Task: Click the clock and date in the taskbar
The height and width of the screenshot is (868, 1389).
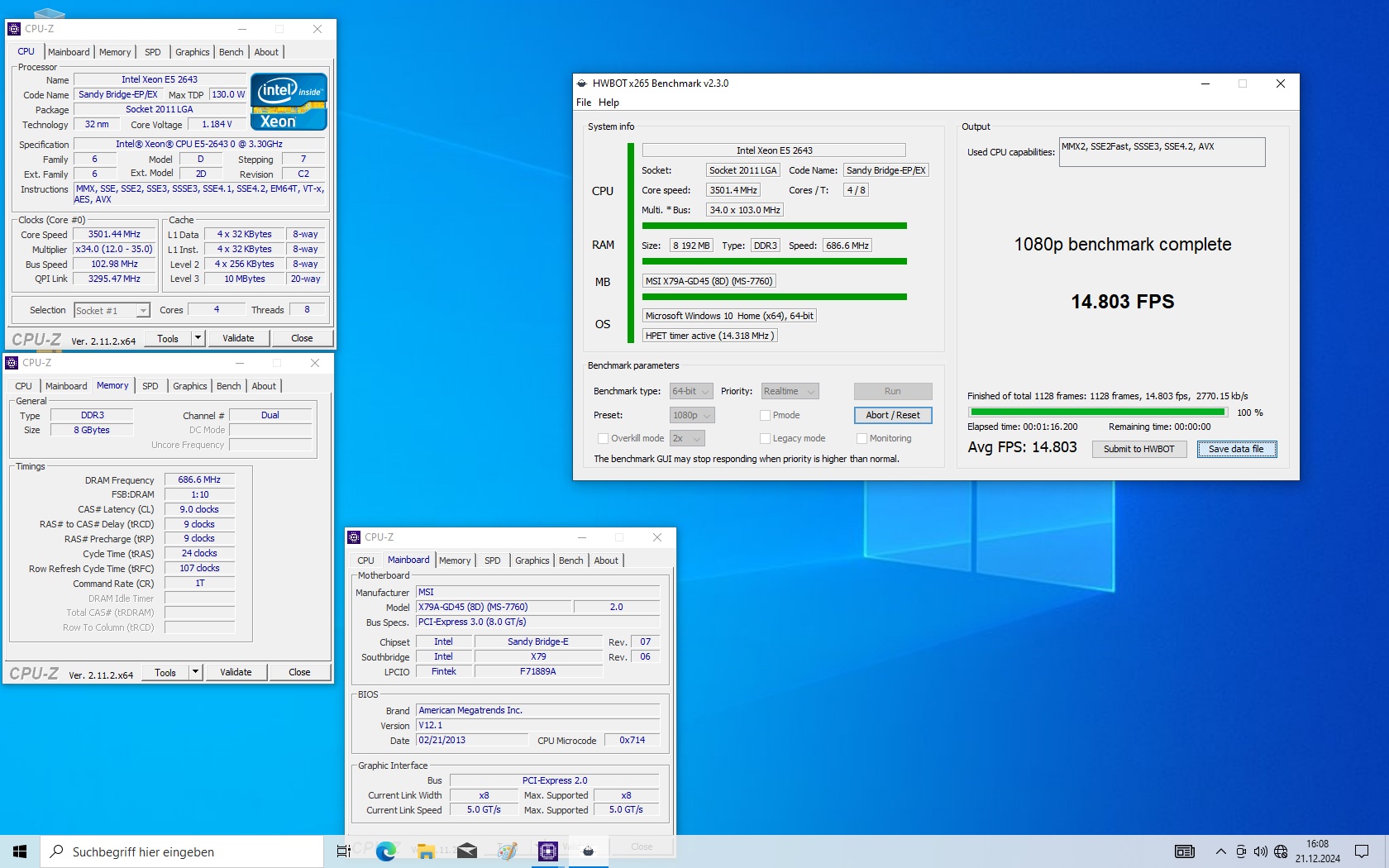Action: coord(1317,851)
